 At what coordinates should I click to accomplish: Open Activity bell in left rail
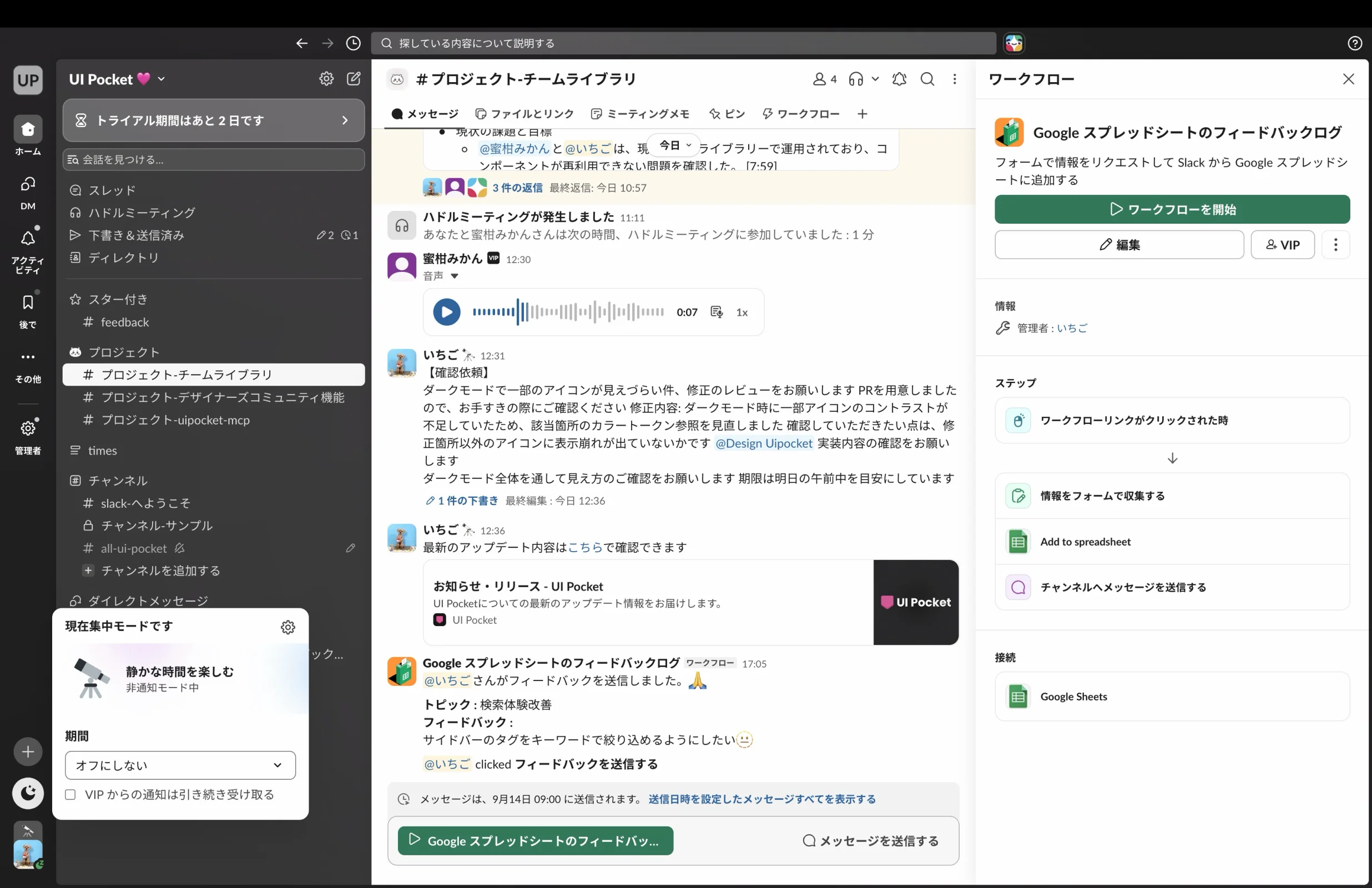28,249
